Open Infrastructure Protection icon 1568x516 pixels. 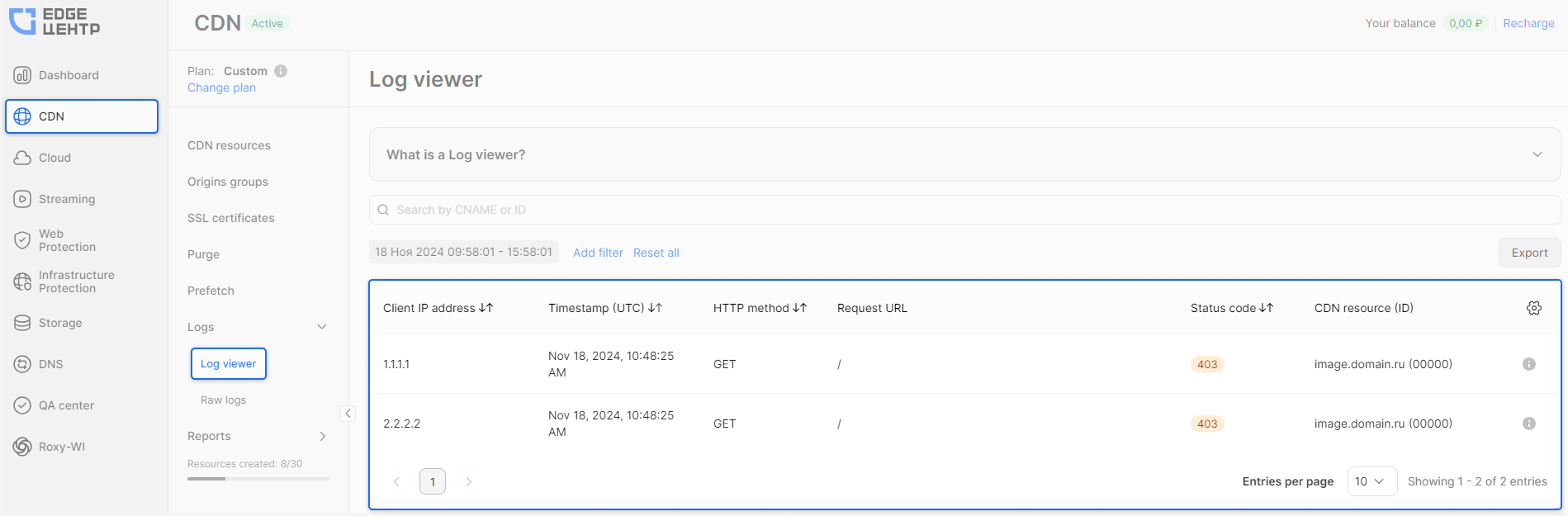[22, 282]
